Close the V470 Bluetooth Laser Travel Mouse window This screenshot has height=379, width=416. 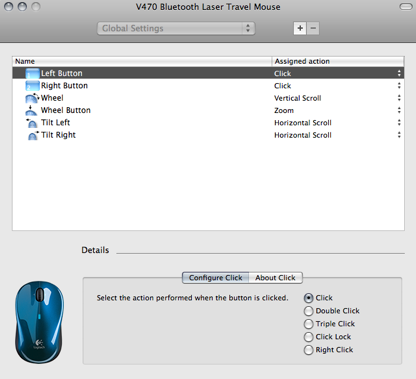[x=9, y=7]
